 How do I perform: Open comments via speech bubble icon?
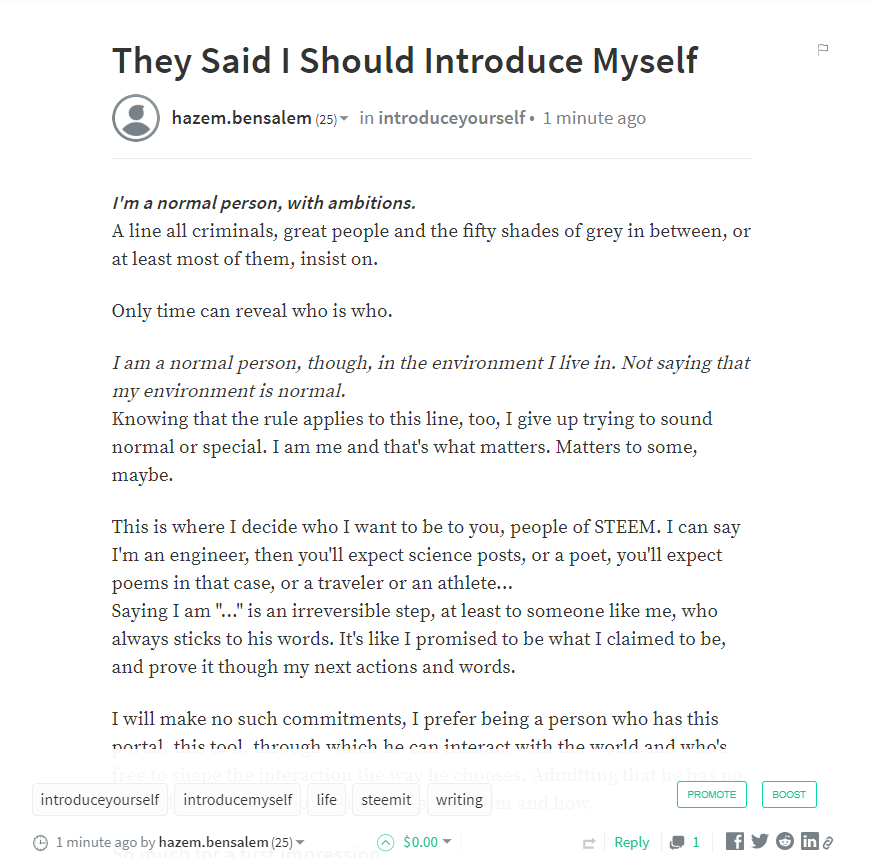(x=678, y=842)
